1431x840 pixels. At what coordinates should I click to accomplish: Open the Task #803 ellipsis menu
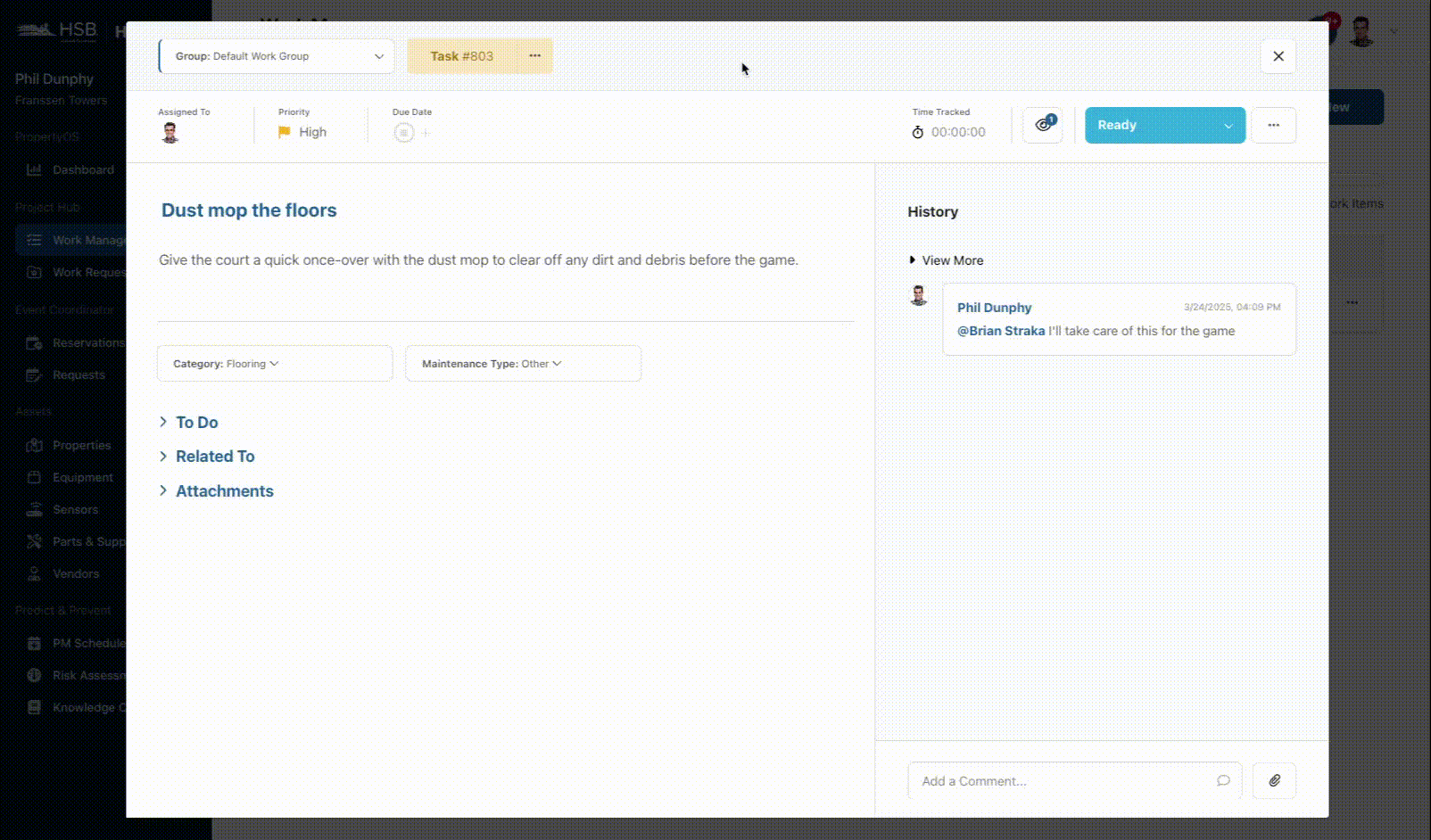534,55
